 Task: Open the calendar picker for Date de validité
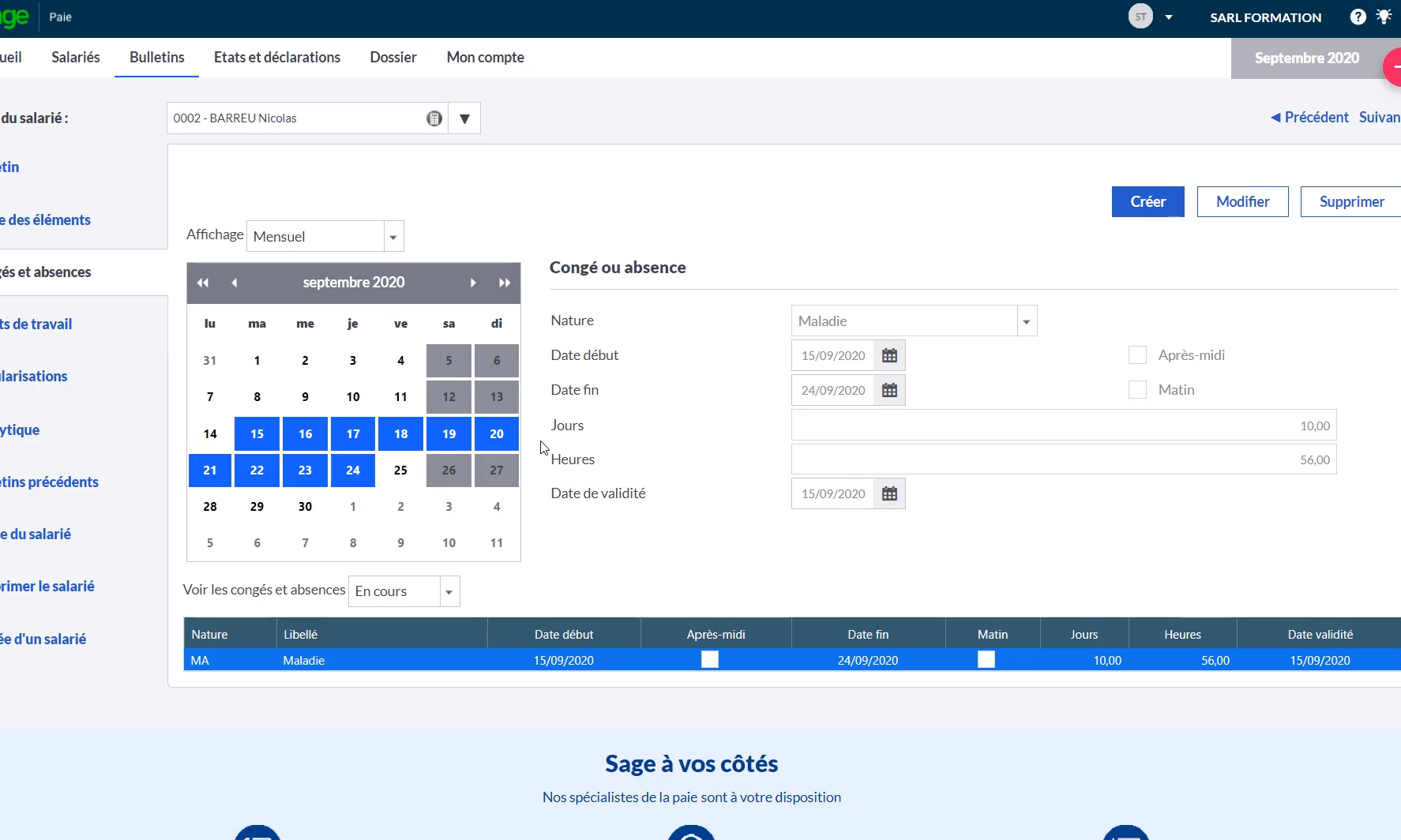[x=889, y=493]
